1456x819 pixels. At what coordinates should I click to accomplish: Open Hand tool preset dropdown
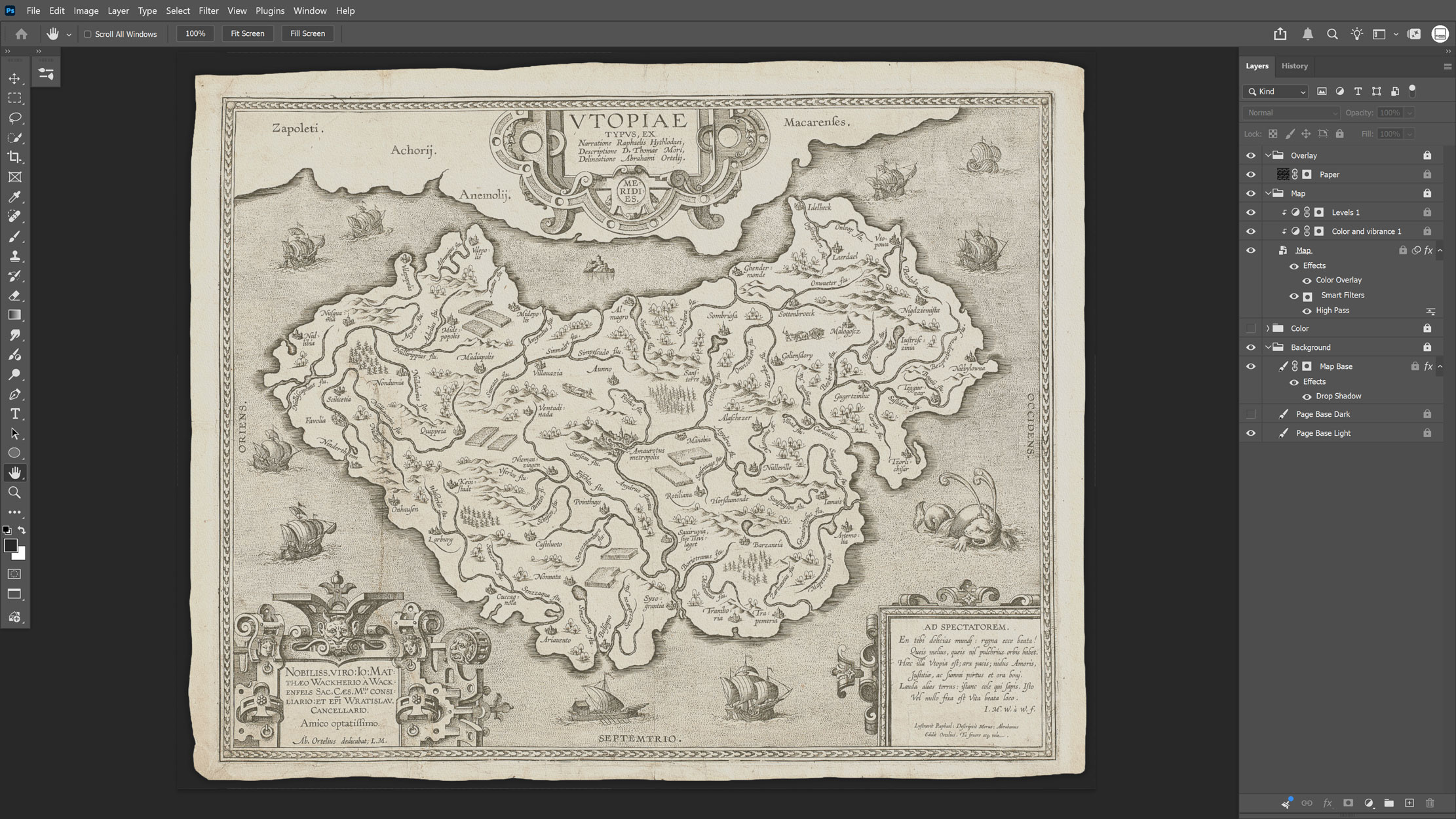click(69, 35)
